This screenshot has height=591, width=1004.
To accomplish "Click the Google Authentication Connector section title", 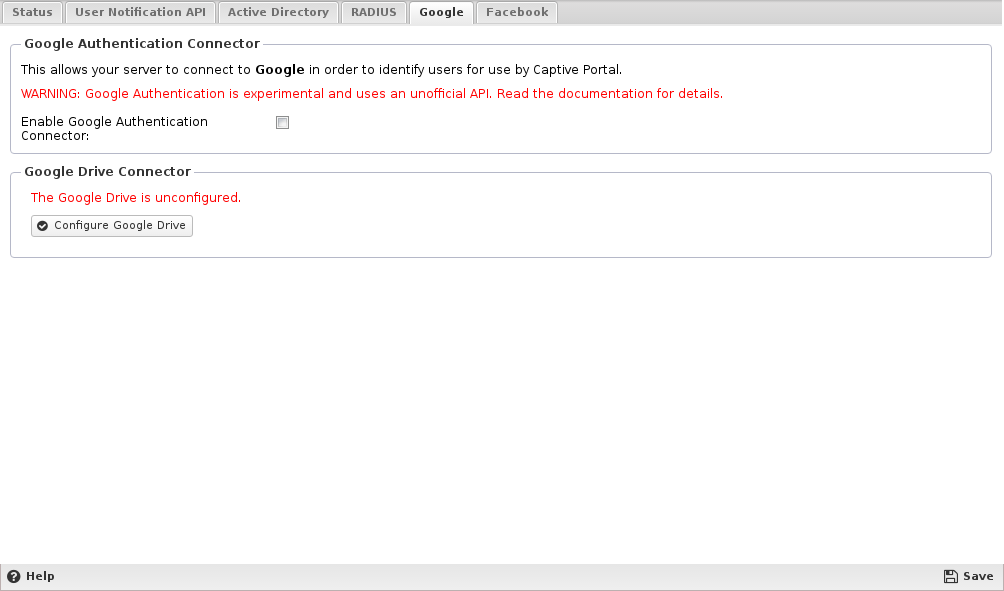I will (x=142, y=44).
